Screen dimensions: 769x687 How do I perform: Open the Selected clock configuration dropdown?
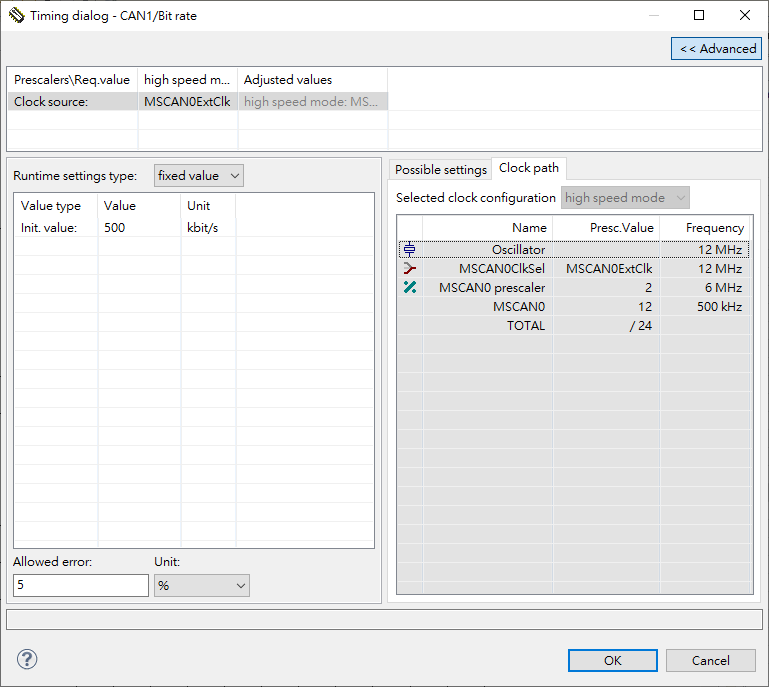coord(625,198)
